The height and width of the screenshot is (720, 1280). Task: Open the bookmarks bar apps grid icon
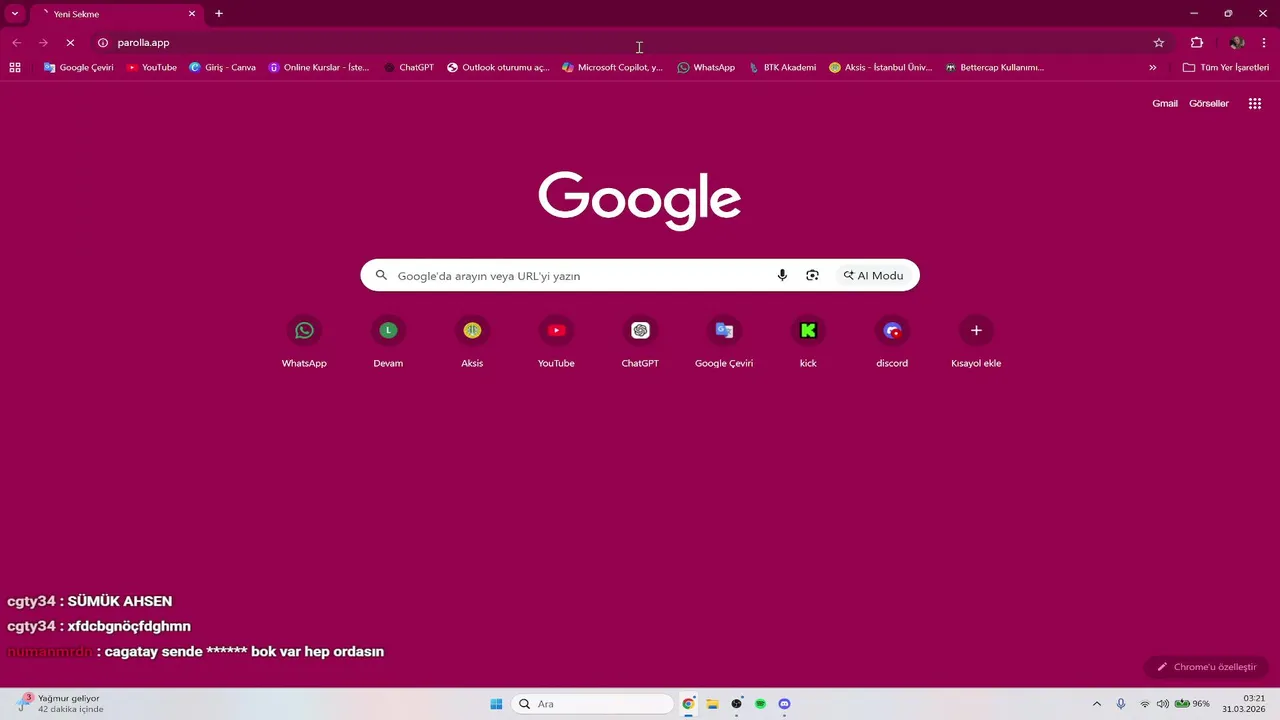coord(15,68)
